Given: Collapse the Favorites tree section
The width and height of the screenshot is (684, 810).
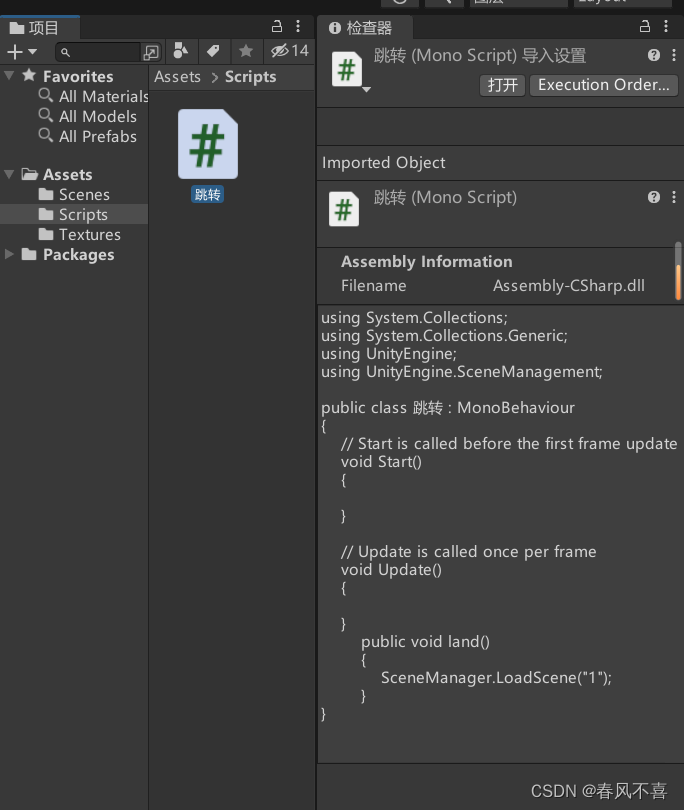Looking at the screenshot, I should [x=9, y=76].
